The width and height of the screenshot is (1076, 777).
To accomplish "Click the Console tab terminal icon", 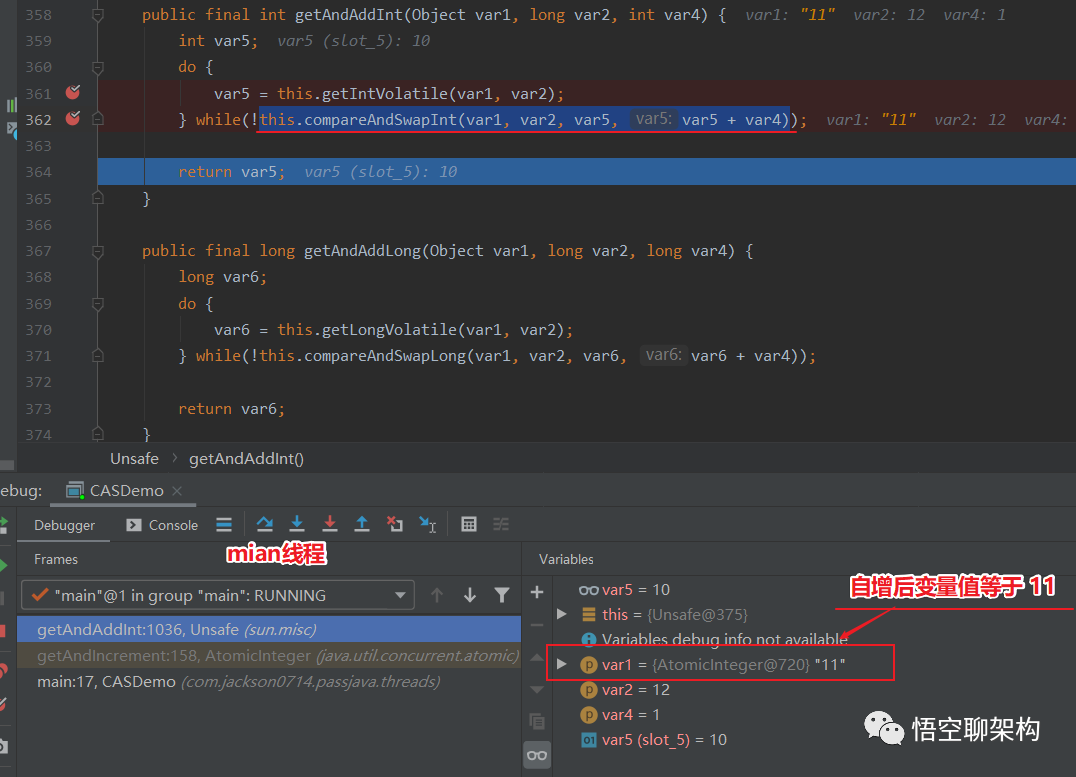I will point(134,525).
